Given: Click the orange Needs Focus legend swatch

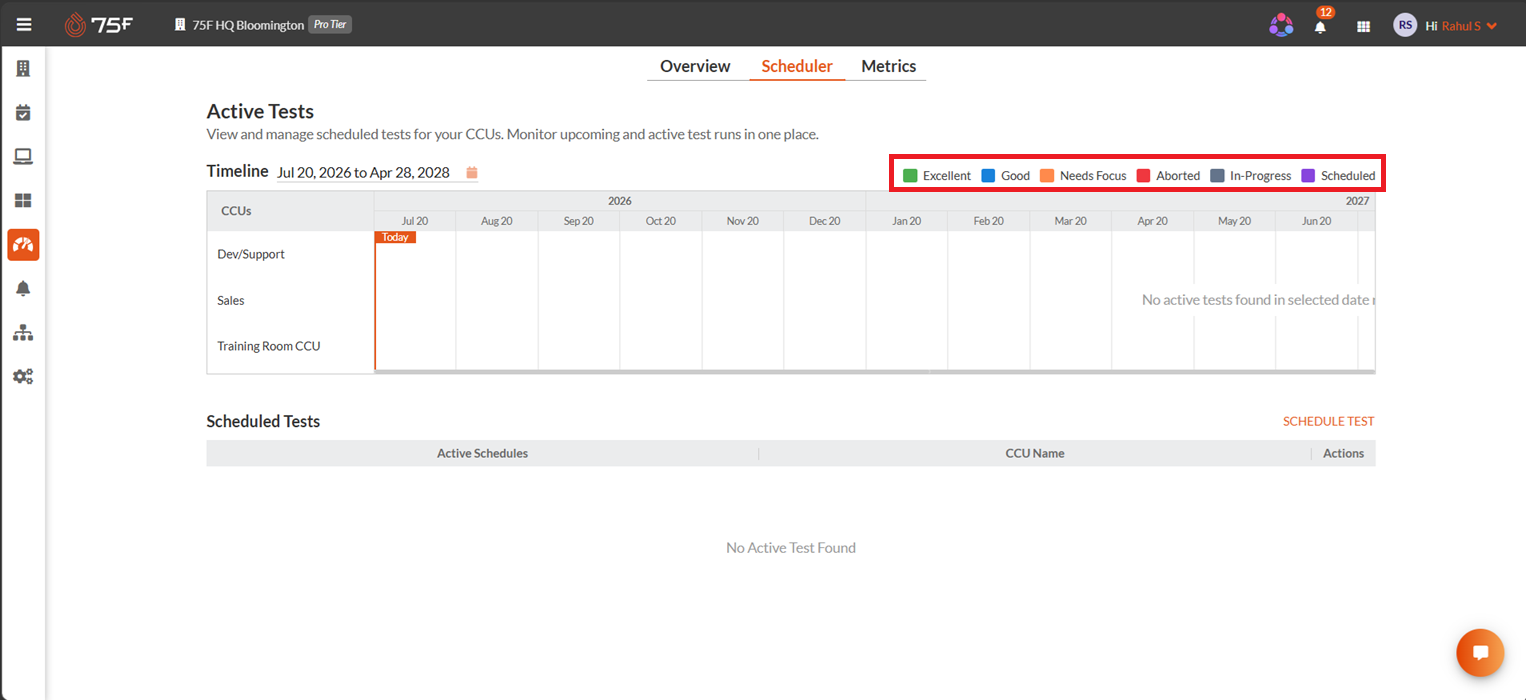Looking at the screenshot, I should point(1047,176).
